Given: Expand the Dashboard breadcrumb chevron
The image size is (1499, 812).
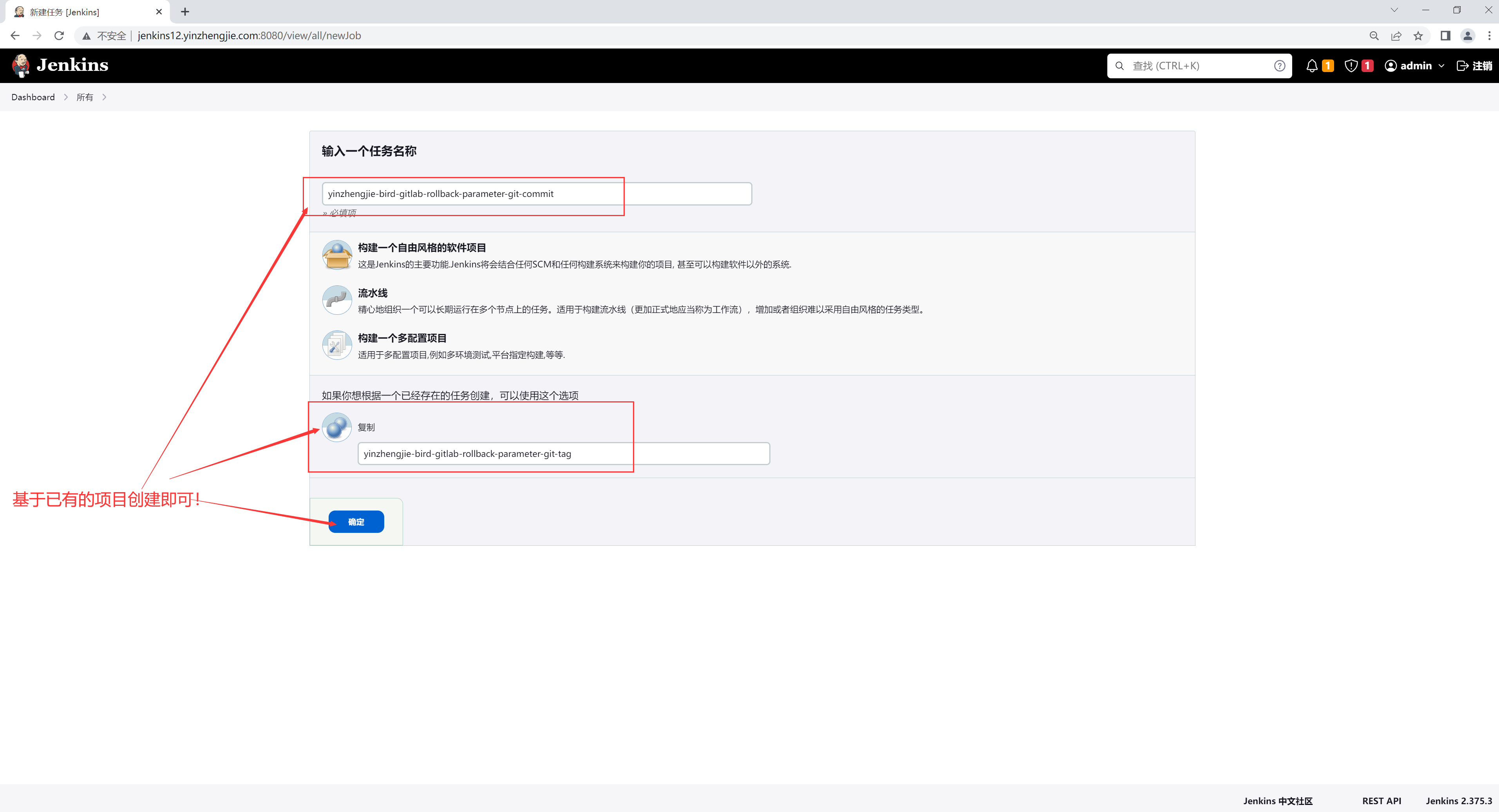Looking at the screenshot, I should tap(66, 97).
